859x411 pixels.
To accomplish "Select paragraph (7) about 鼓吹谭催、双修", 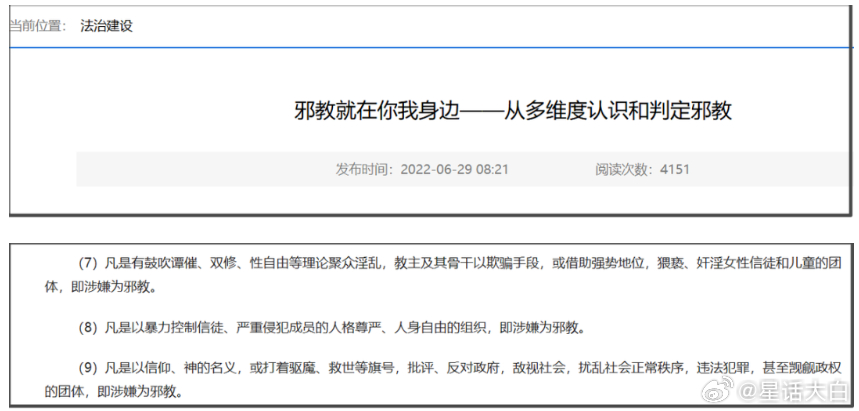I will click(443, 275).
